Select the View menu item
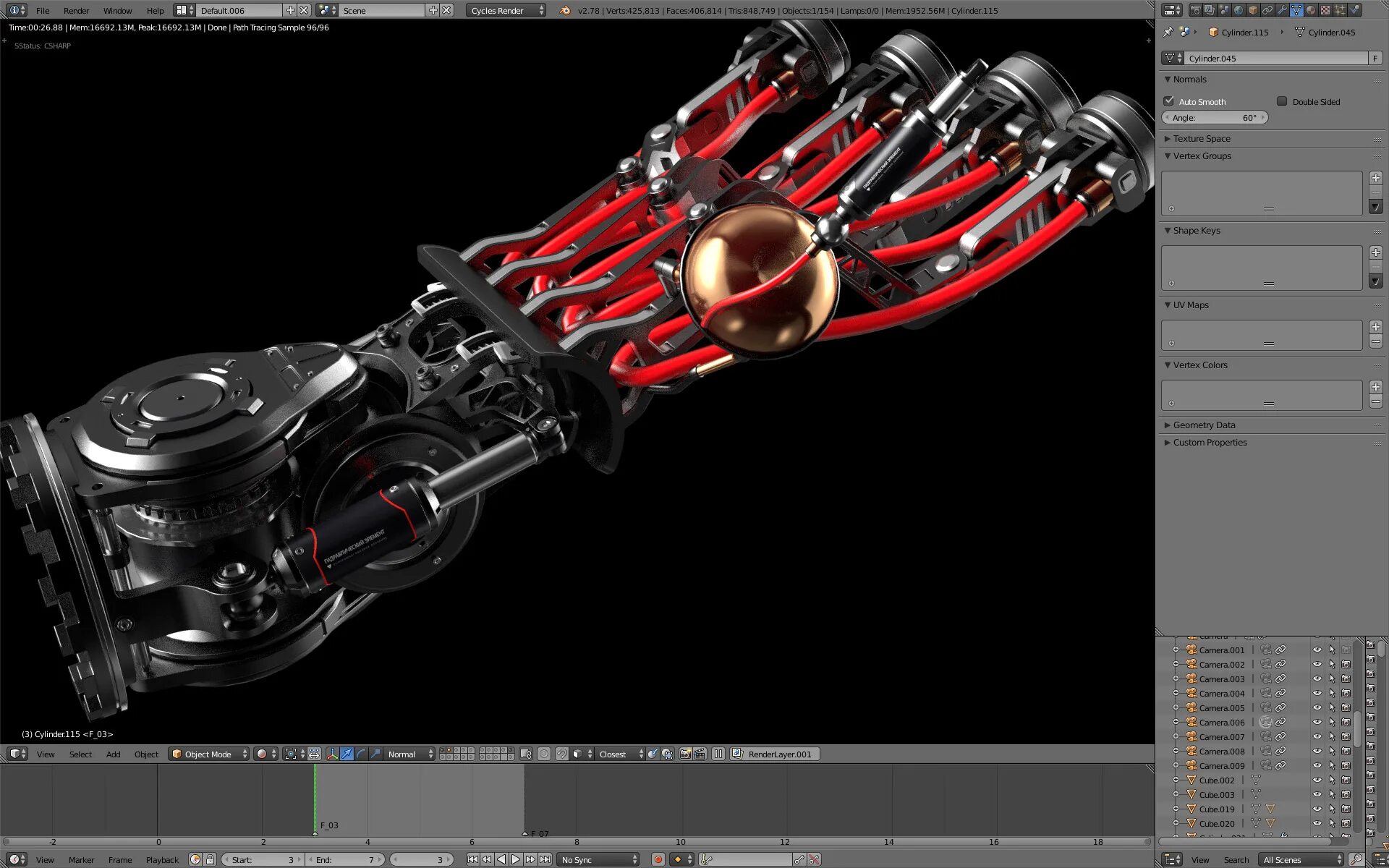1389x868 pixels. pyautogui.click(x=44, y=753)
